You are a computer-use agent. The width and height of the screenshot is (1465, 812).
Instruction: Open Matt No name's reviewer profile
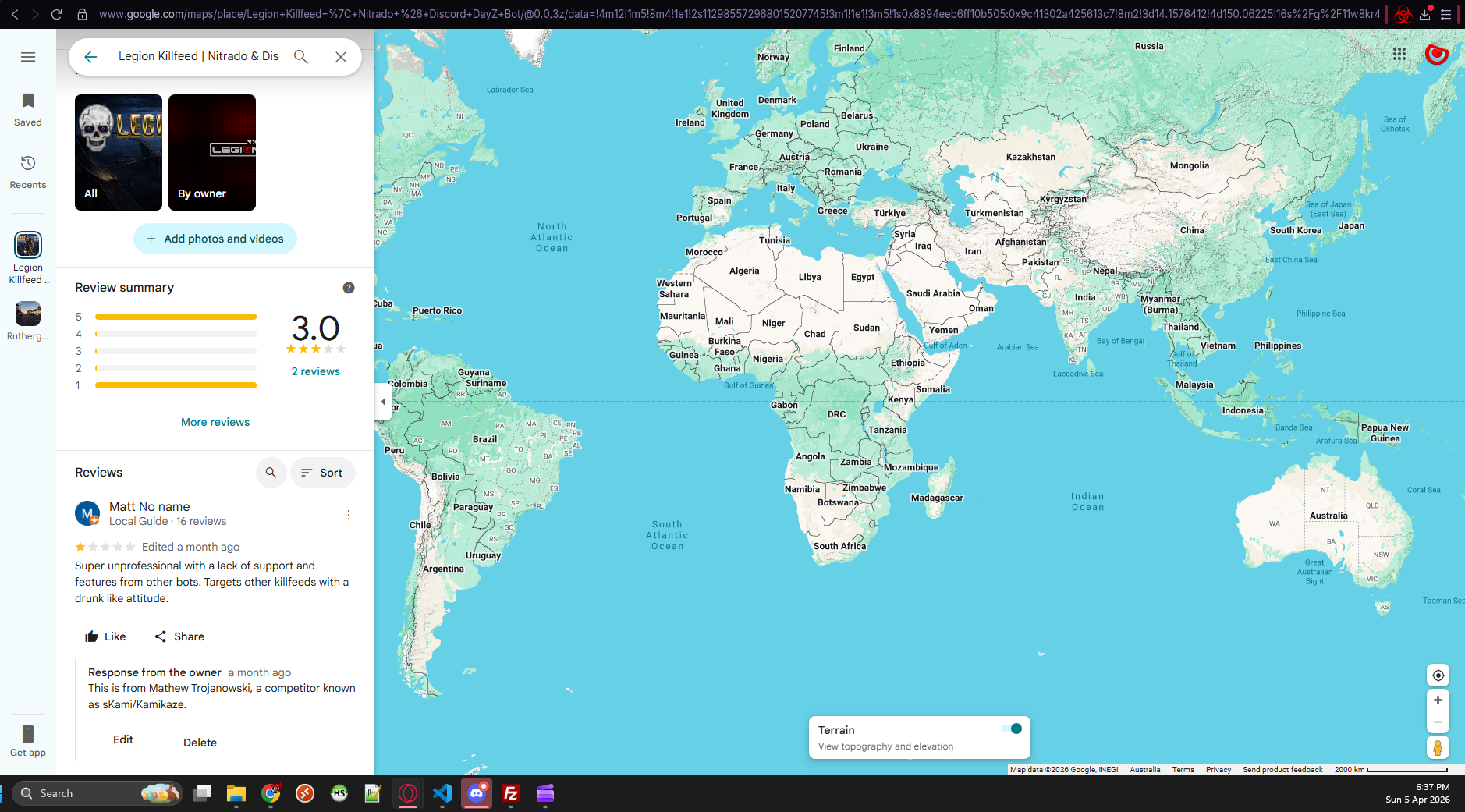coord(150,507)
